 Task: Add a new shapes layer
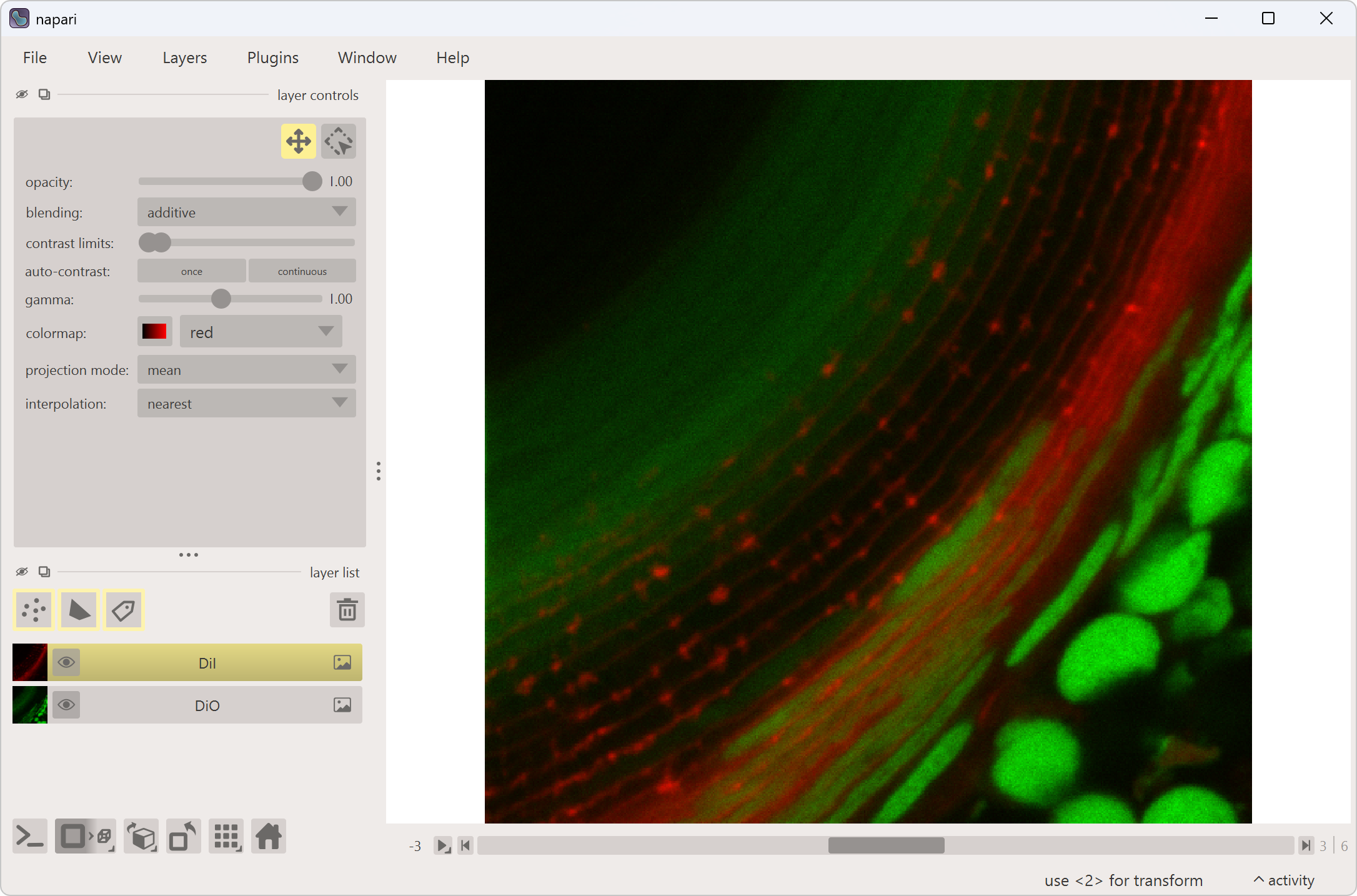[x=79, y=610]
